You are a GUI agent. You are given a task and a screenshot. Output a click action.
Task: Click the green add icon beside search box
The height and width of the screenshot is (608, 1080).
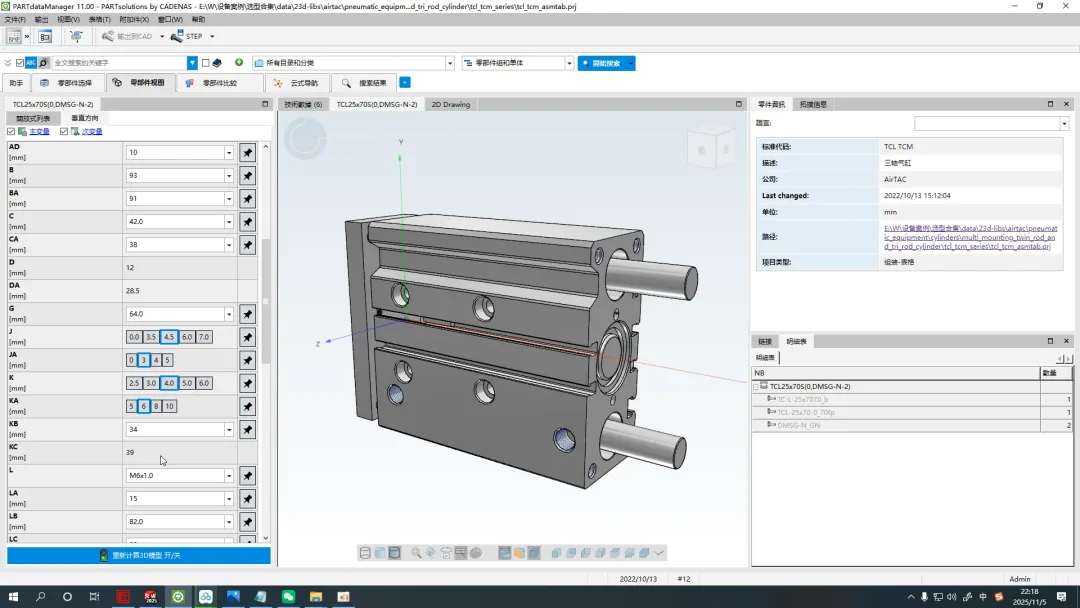(x=239, y=63)
